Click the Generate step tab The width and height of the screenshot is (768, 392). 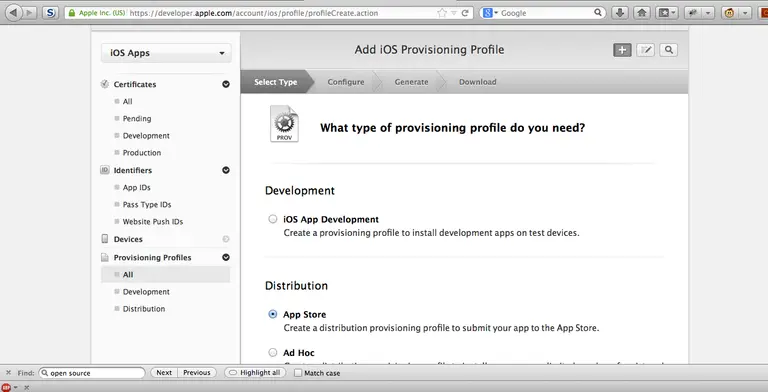point(411,82)
